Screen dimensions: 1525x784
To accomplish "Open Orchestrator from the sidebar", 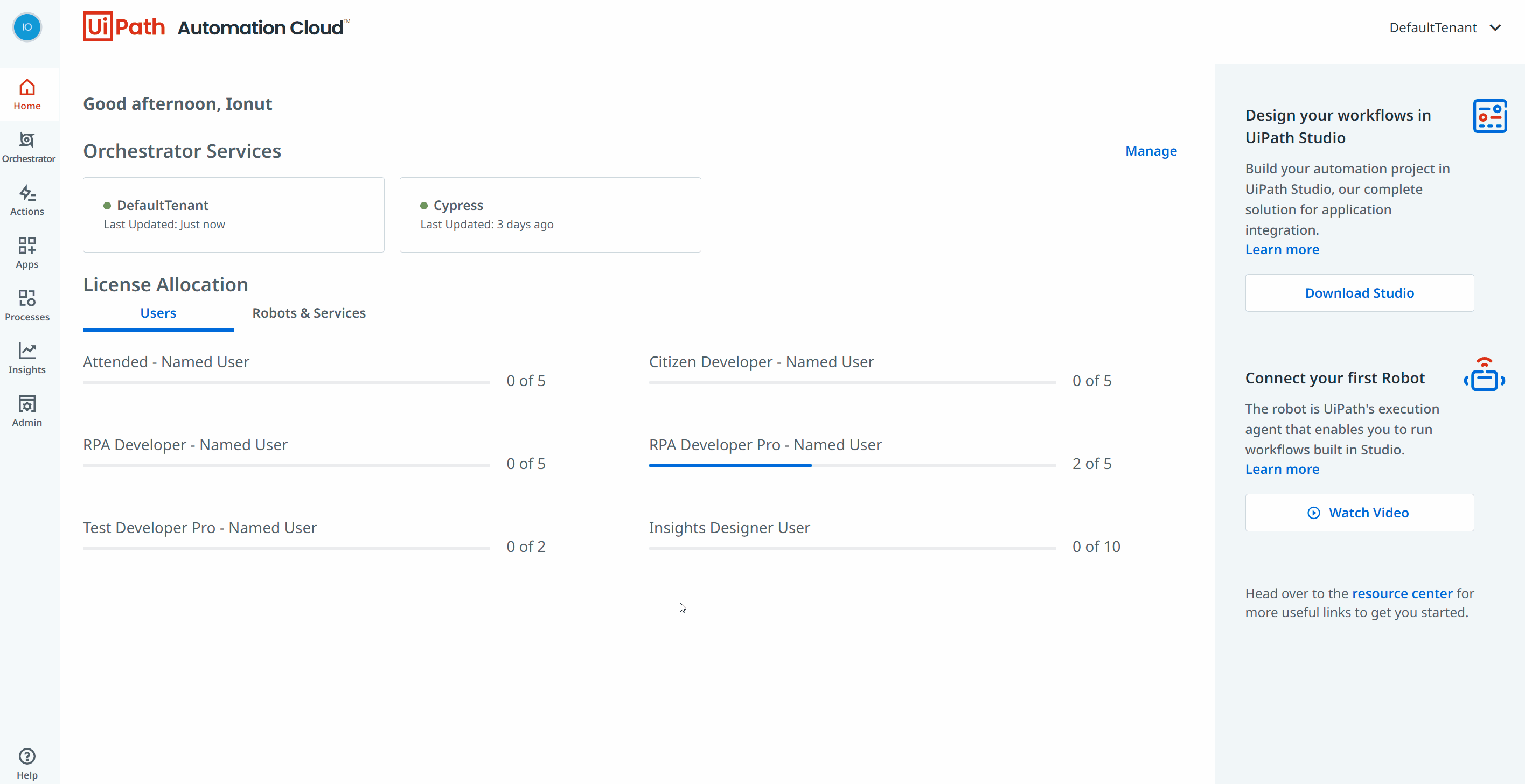I will pos(28,148).
